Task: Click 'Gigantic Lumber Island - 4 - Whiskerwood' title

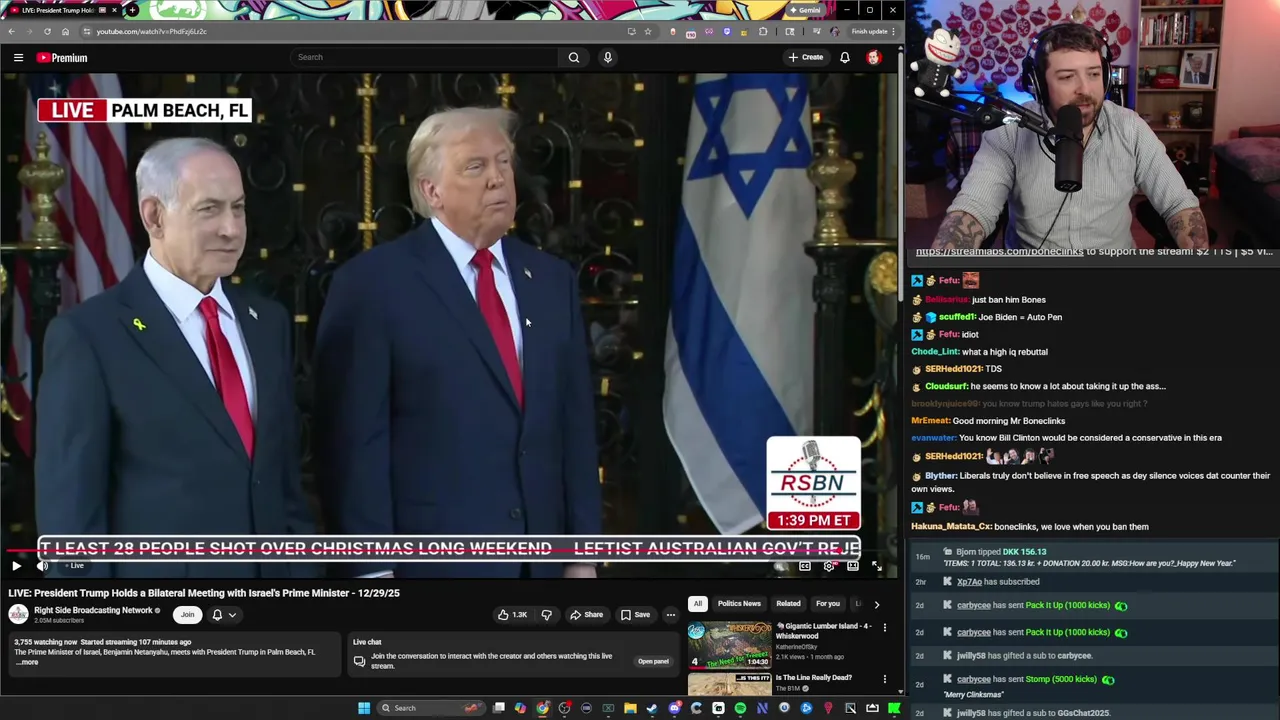Action: point(824,631)
